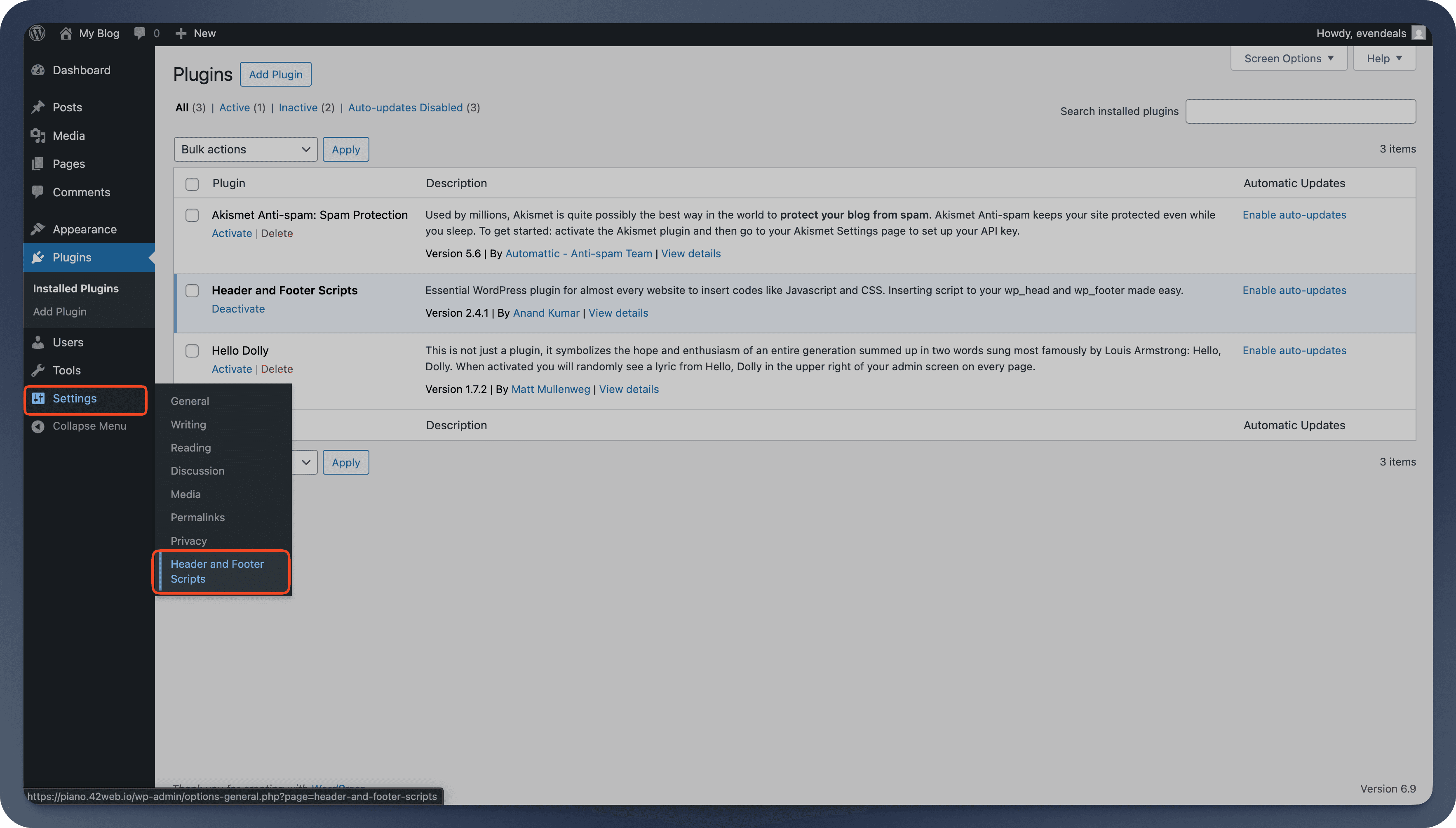Click the Appearance brush icon

(38, 229)
